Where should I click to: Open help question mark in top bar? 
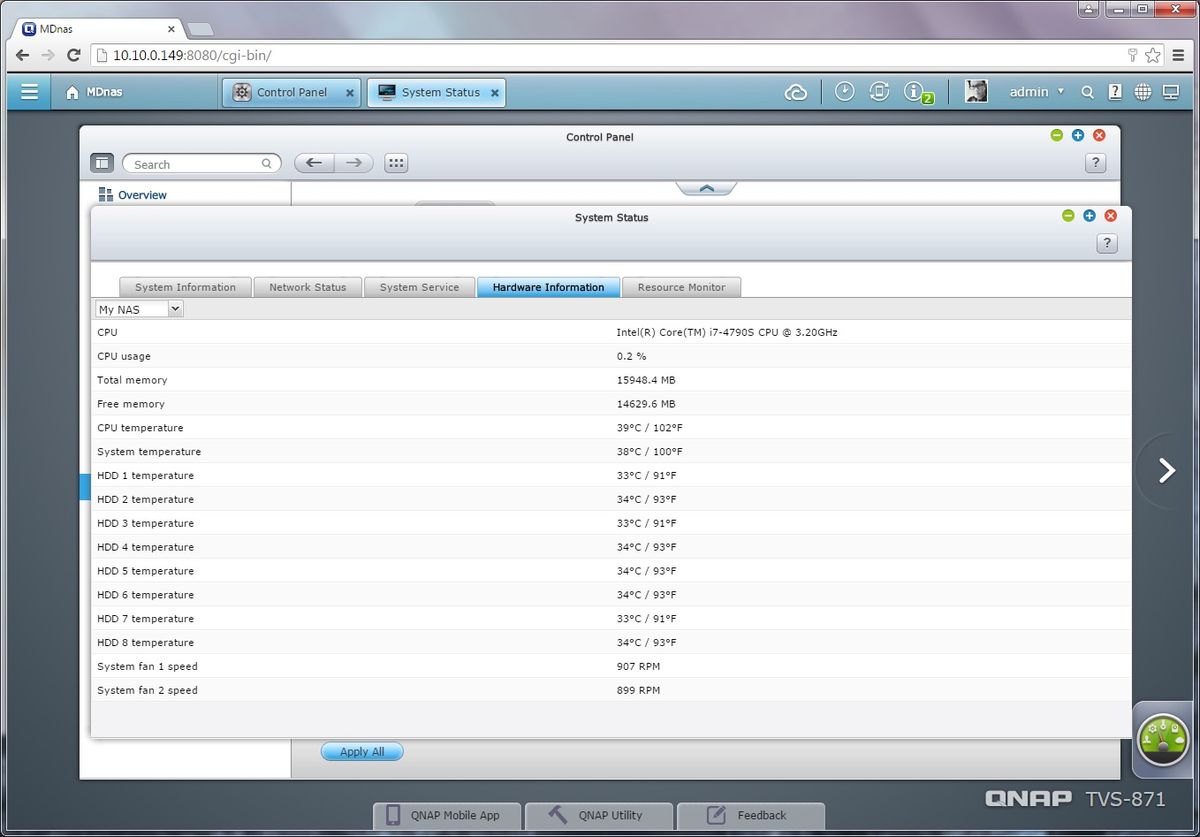(1115, 92)
